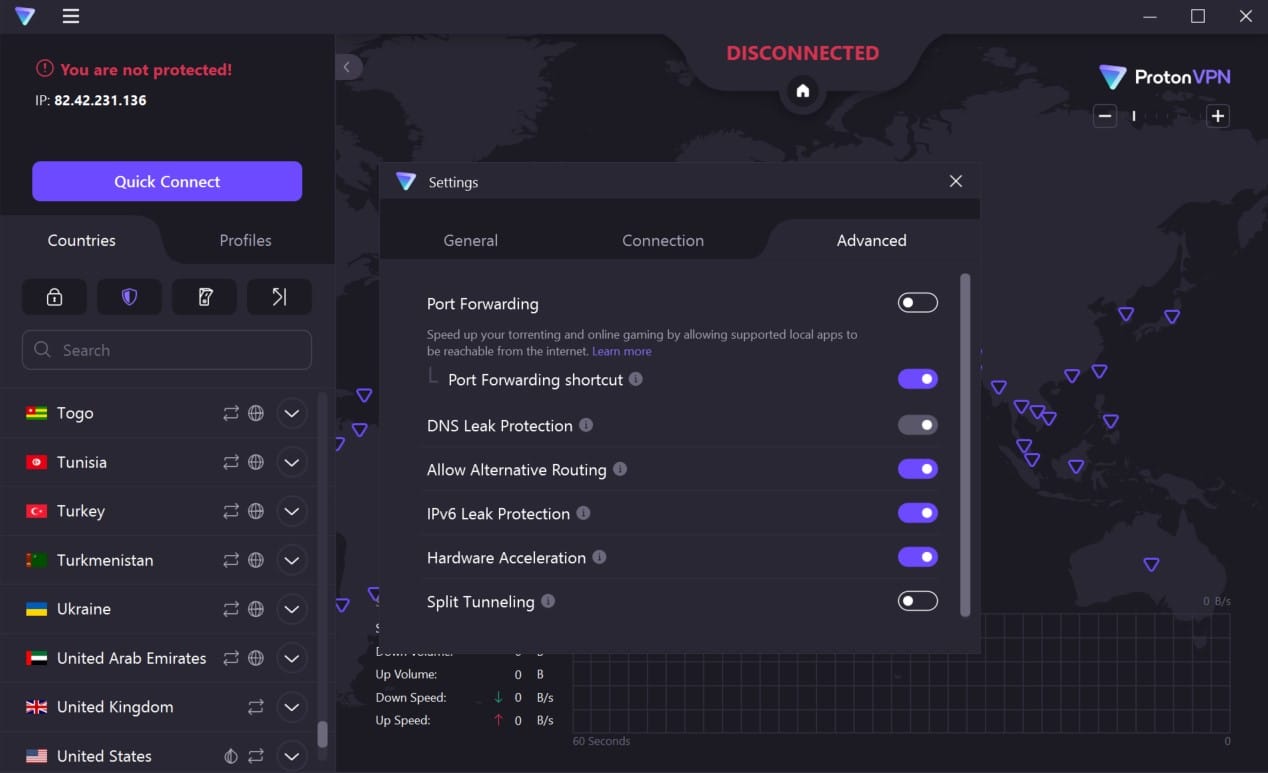
Task: Click the globe icon for Ukraine
Action: (256, 609)
